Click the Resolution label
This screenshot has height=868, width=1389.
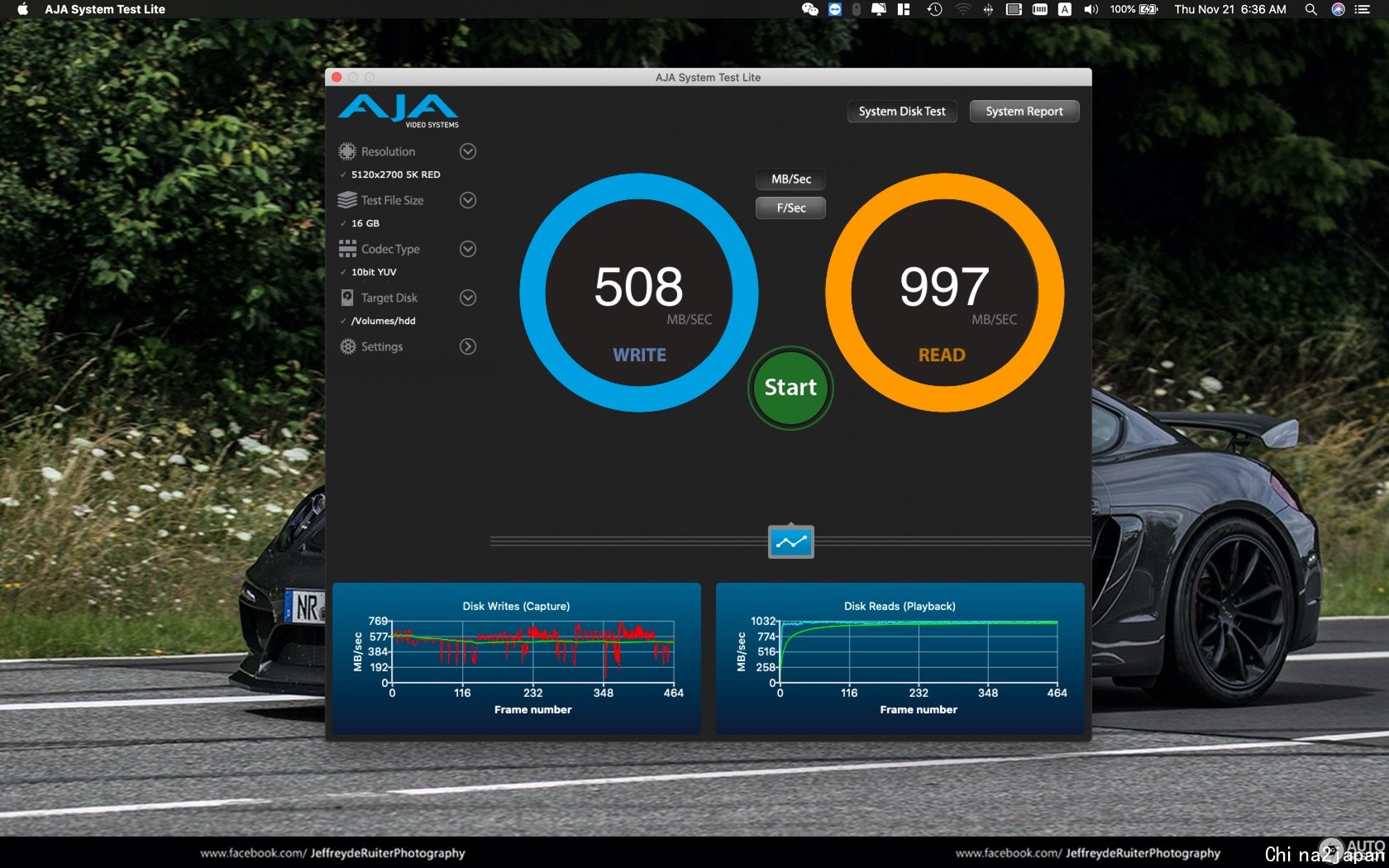tap(388, 151)
